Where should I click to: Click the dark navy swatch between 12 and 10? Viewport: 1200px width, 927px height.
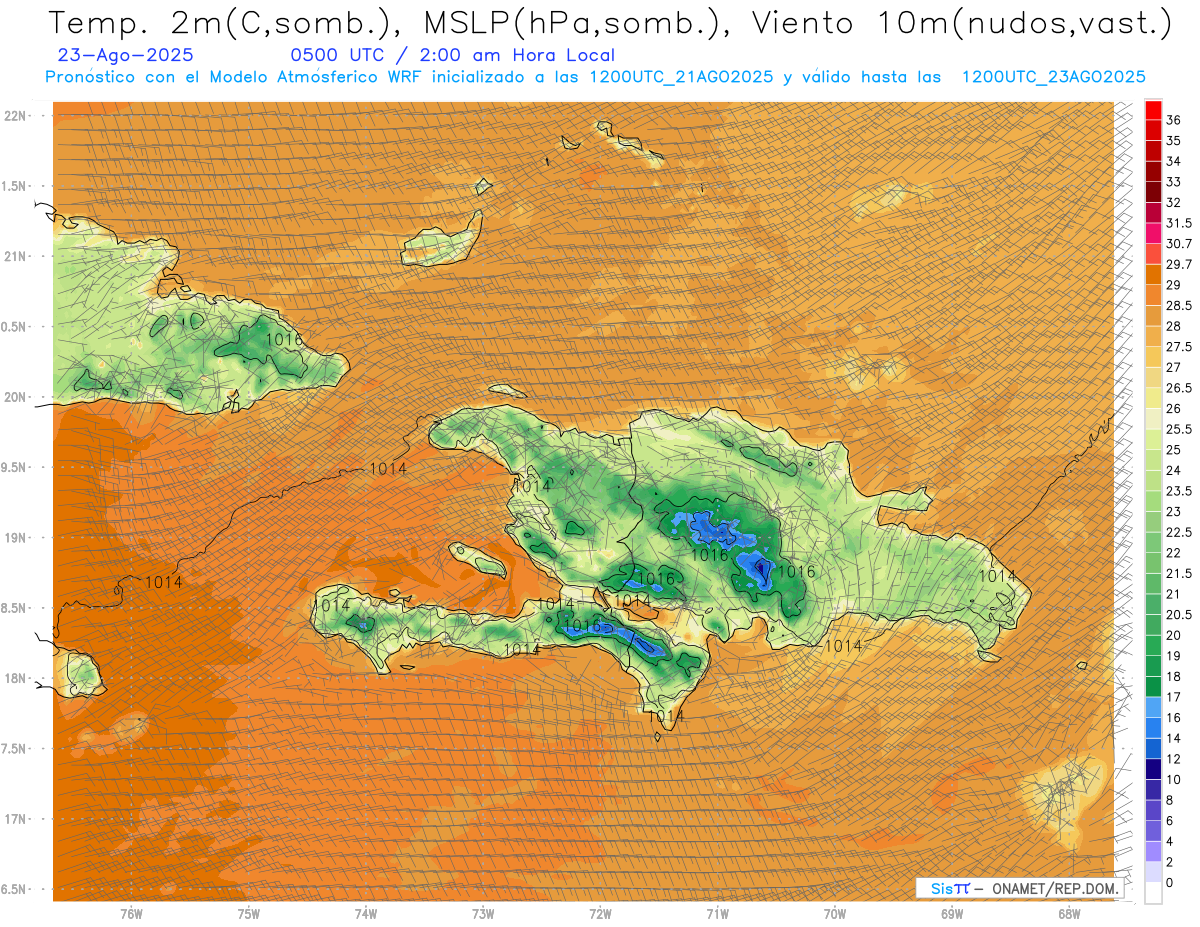pos(1153,769)
